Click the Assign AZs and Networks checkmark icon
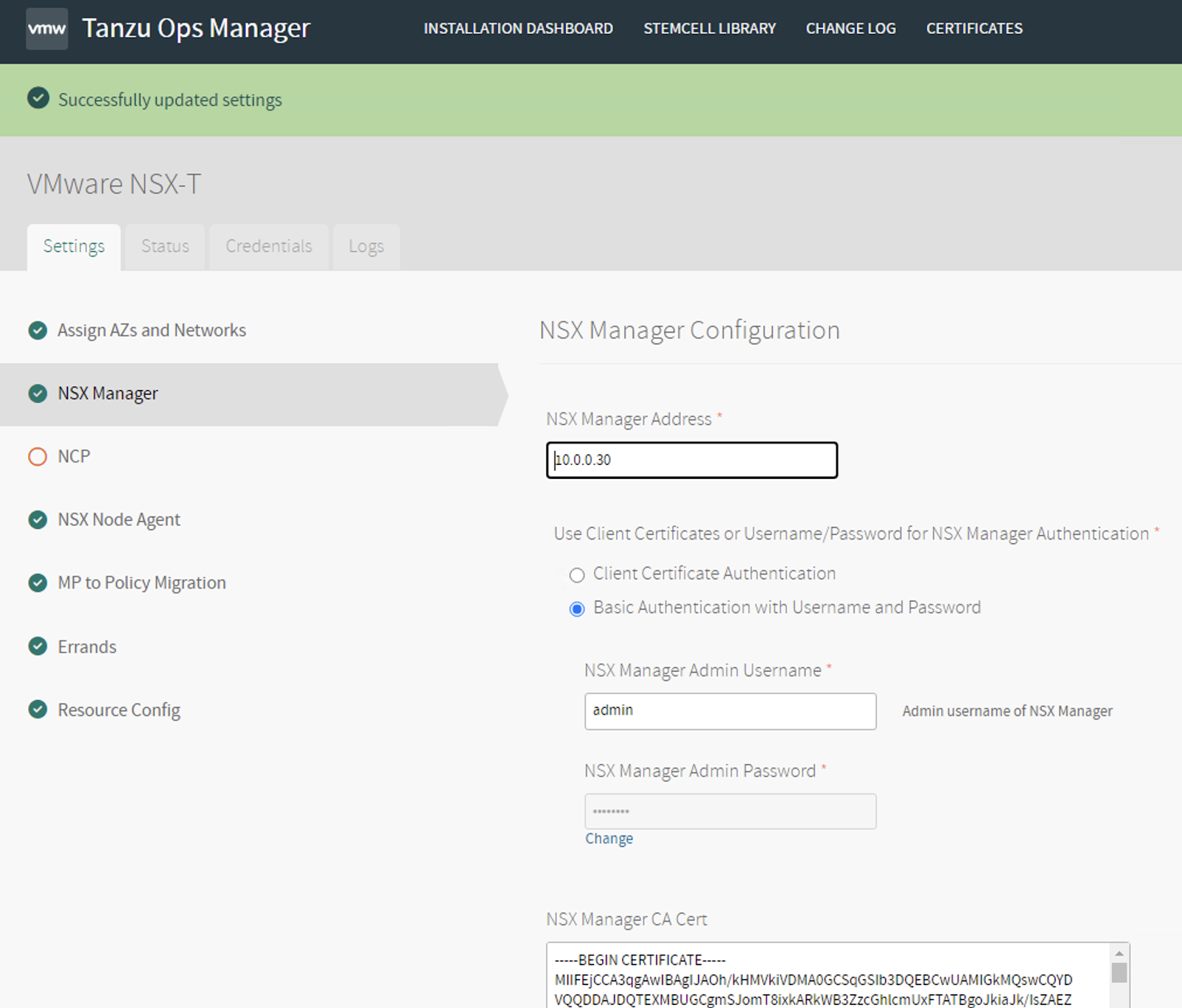 tap(38, 330)
